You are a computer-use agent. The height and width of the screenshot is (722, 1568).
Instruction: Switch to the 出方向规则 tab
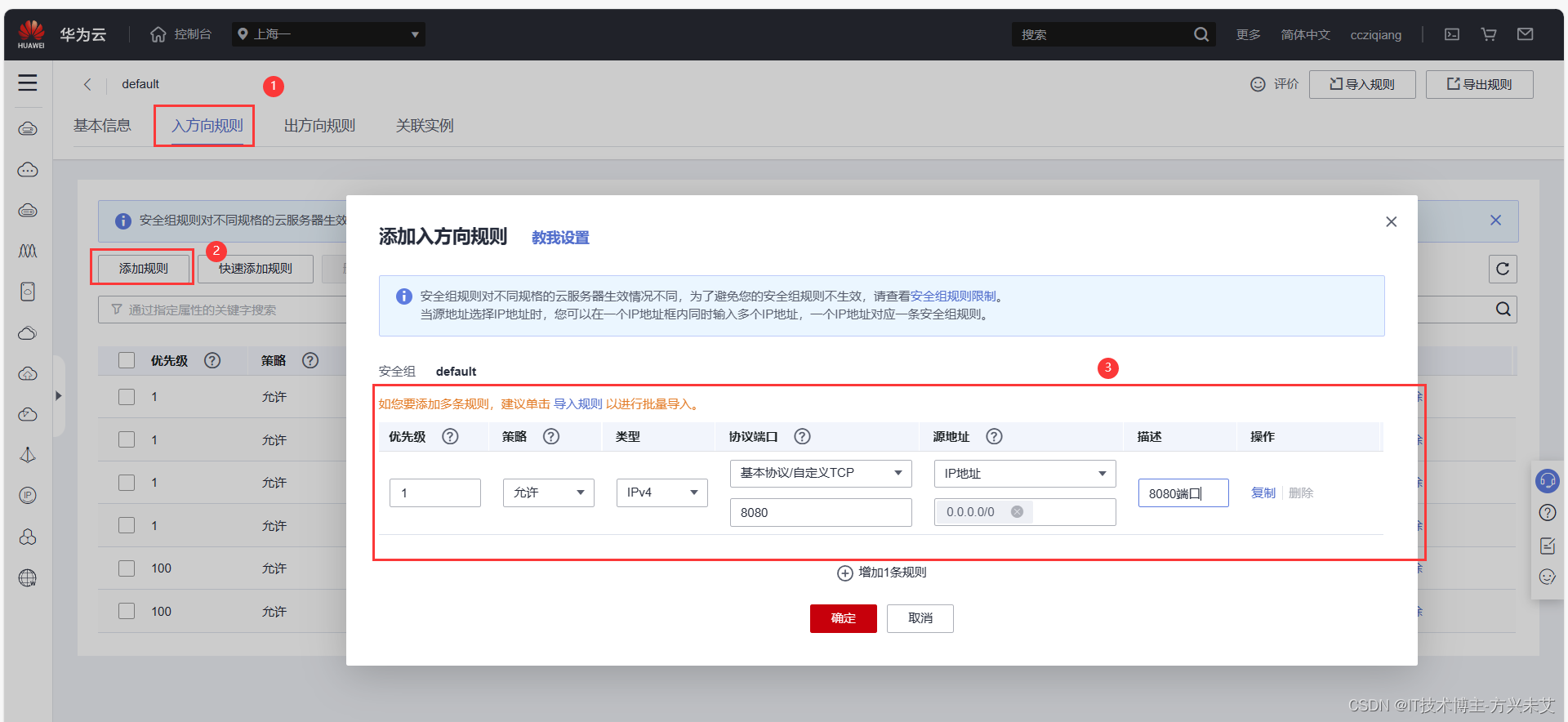click(x=319, y=126)
